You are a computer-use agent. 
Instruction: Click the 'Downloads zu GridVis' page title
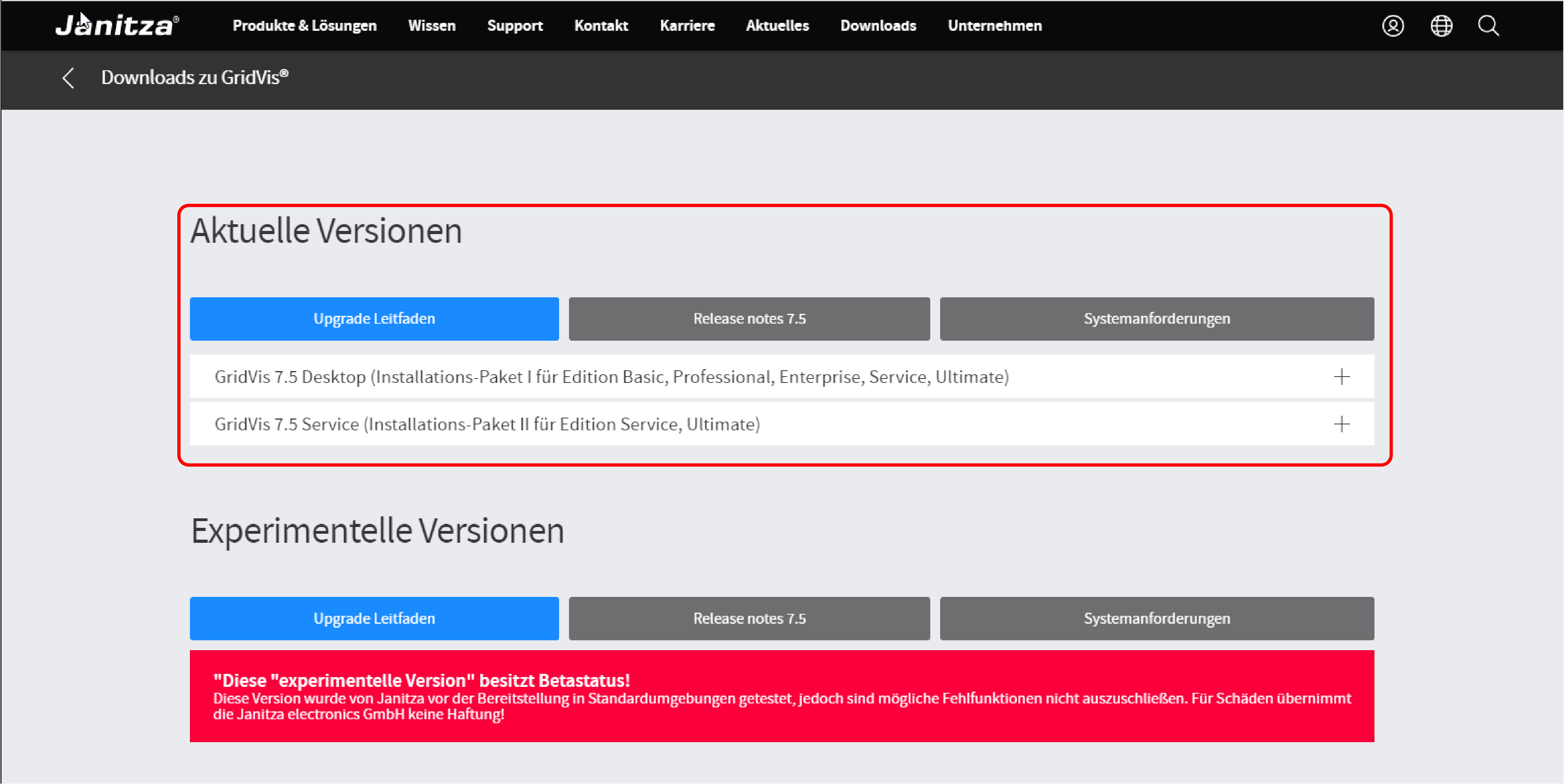[x=194, y=78]
